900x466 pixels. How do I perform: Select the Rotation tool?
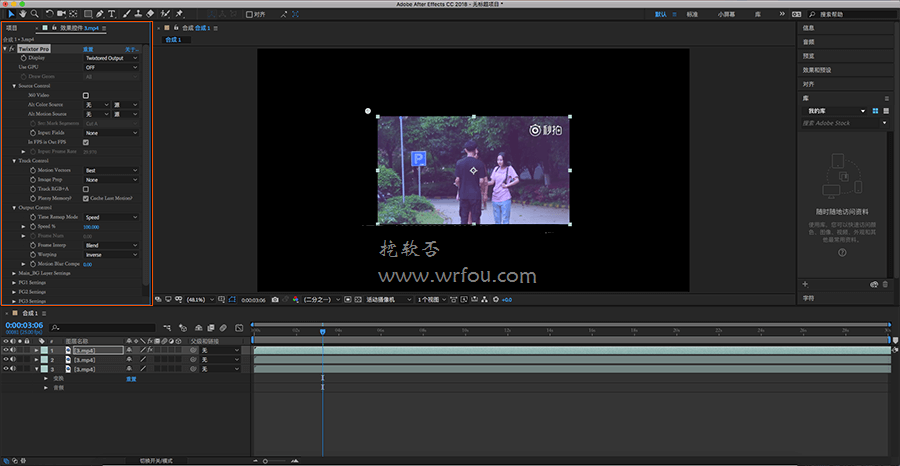click(49, 14)
